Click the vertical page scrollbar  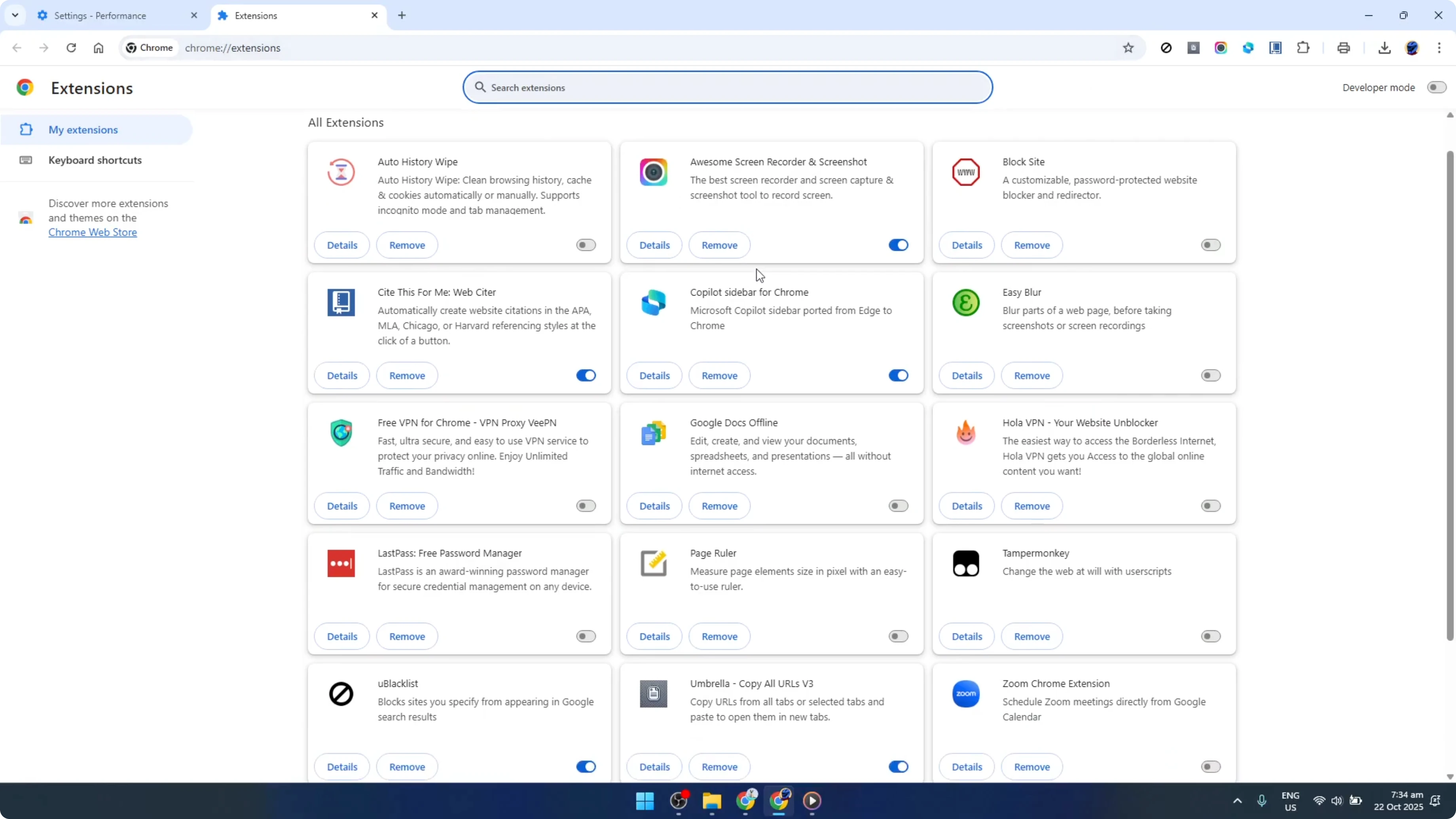pyautogui.click(x=1450, y=396)
